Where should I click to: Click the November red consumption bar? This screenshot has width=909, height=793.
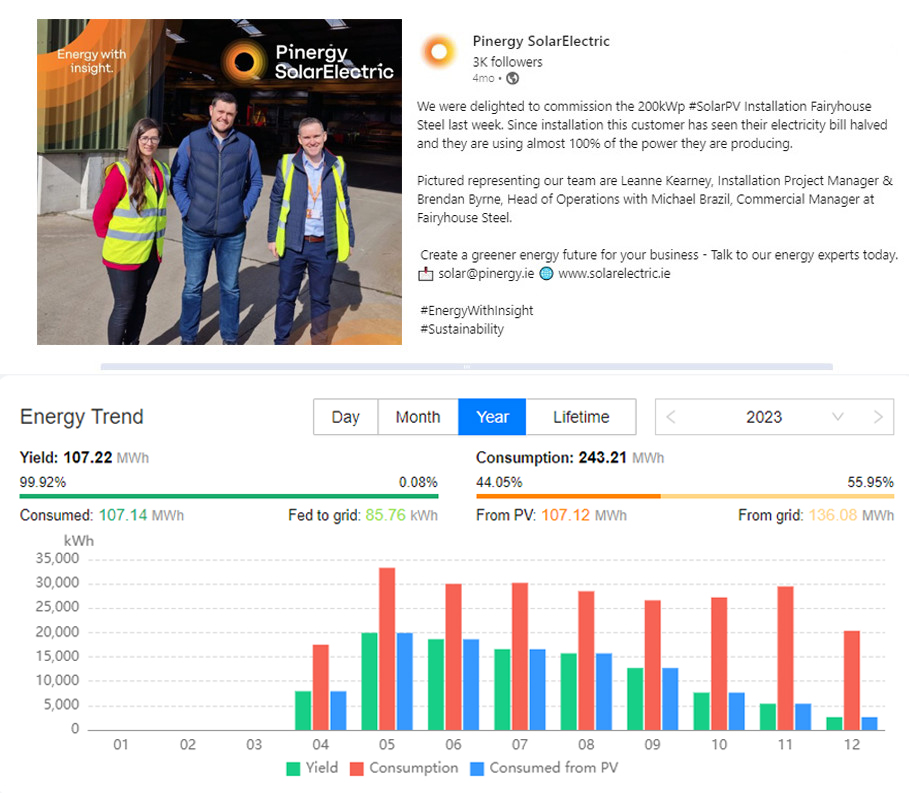786,658
